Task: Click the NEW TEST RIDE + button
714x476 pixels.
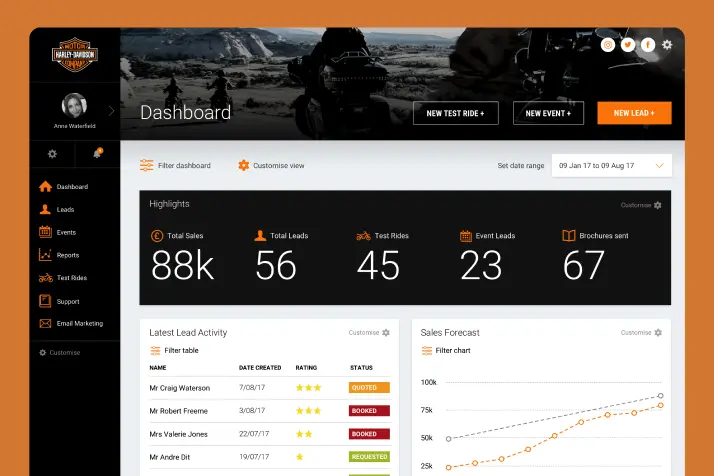Action: coord(456,113)
